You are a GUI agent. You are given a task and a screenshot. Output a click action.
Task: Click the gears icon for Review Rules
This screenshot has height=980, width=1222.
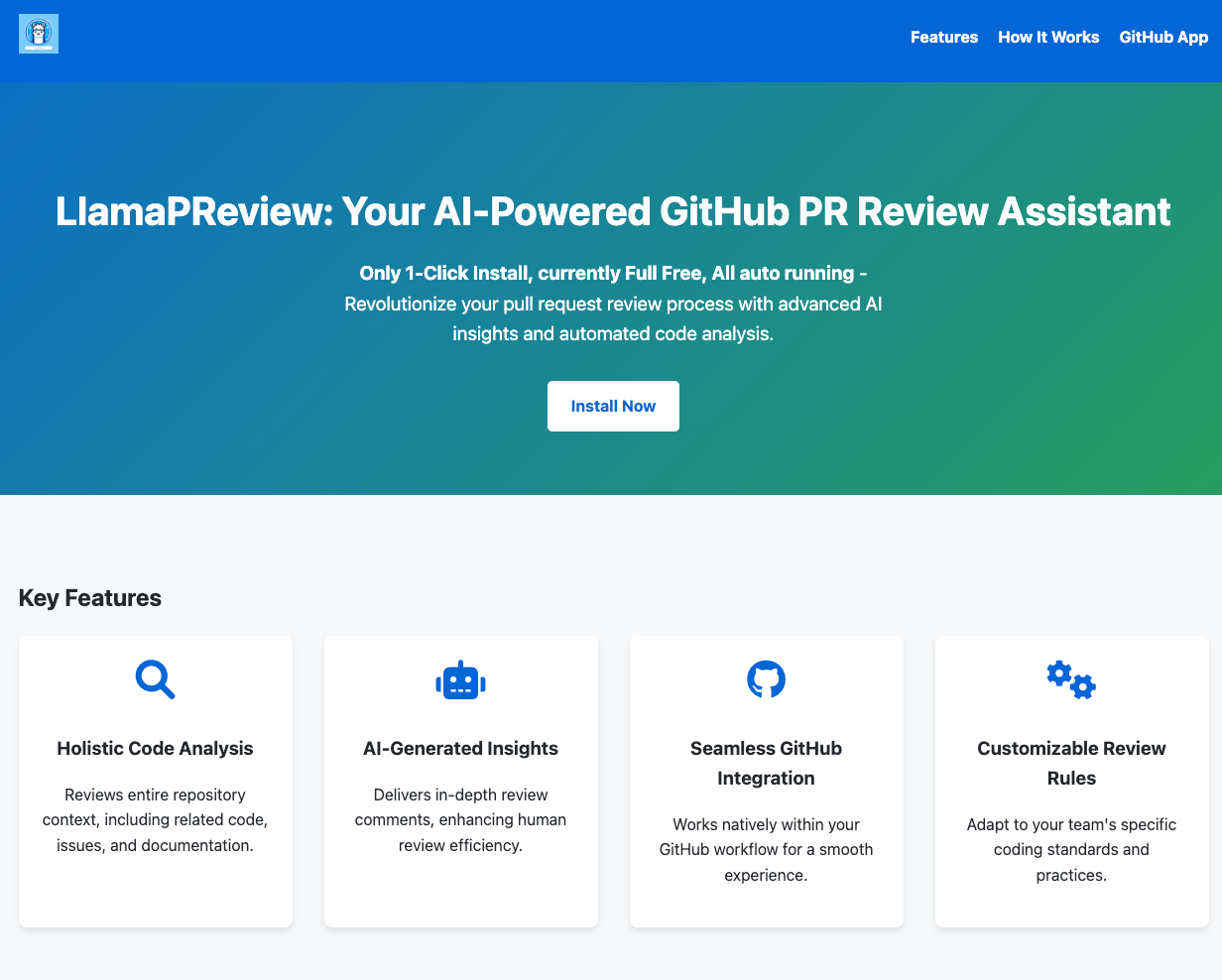(x=1071, y=679)
